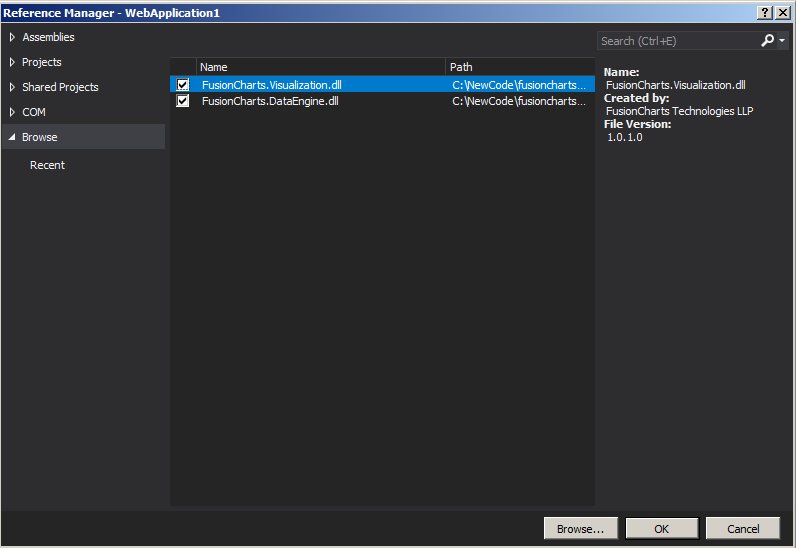Select the Recent subcategory
796x548 pixels.
47,165
